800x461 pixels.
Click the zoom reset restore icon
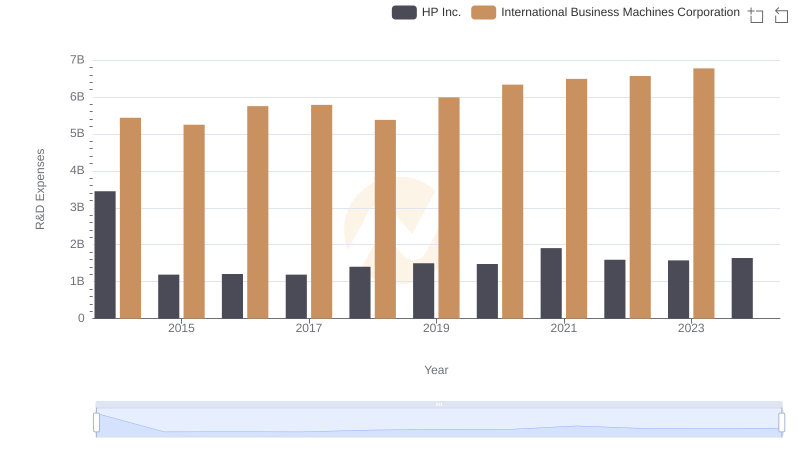(781, 15)
